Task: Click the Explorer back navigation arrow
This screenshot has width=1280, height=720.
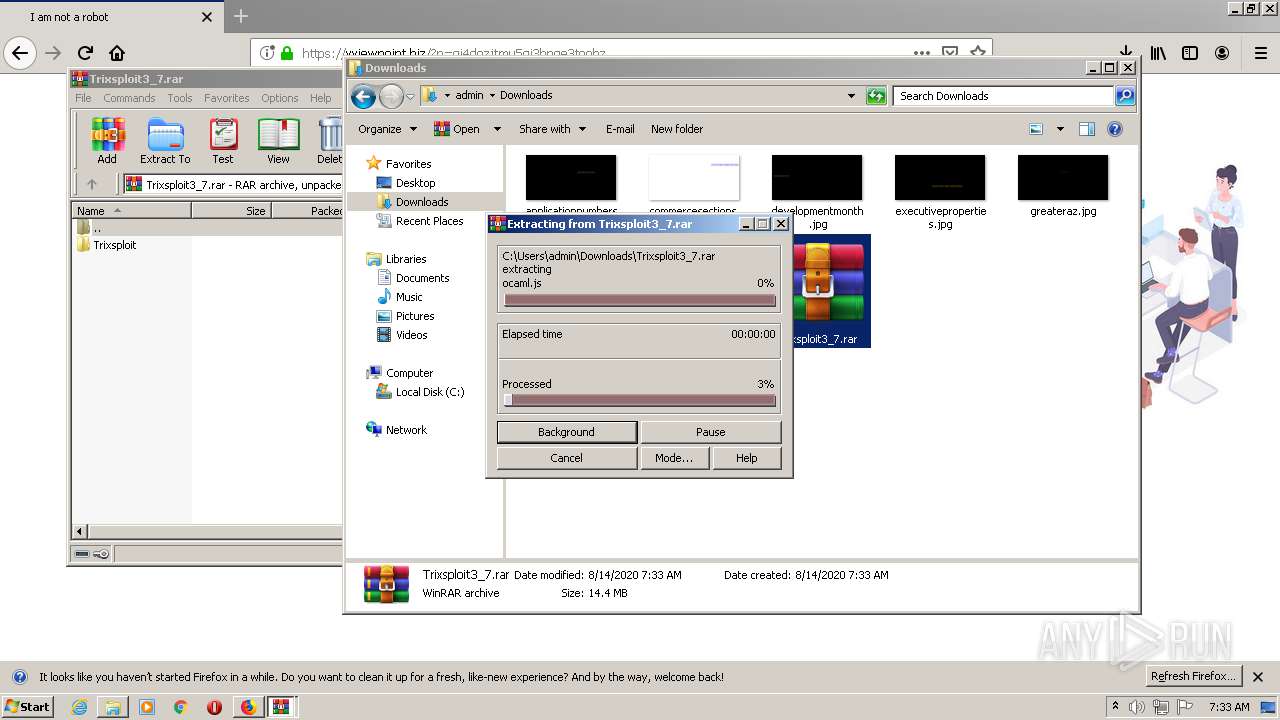Action: tap(363, 96)
